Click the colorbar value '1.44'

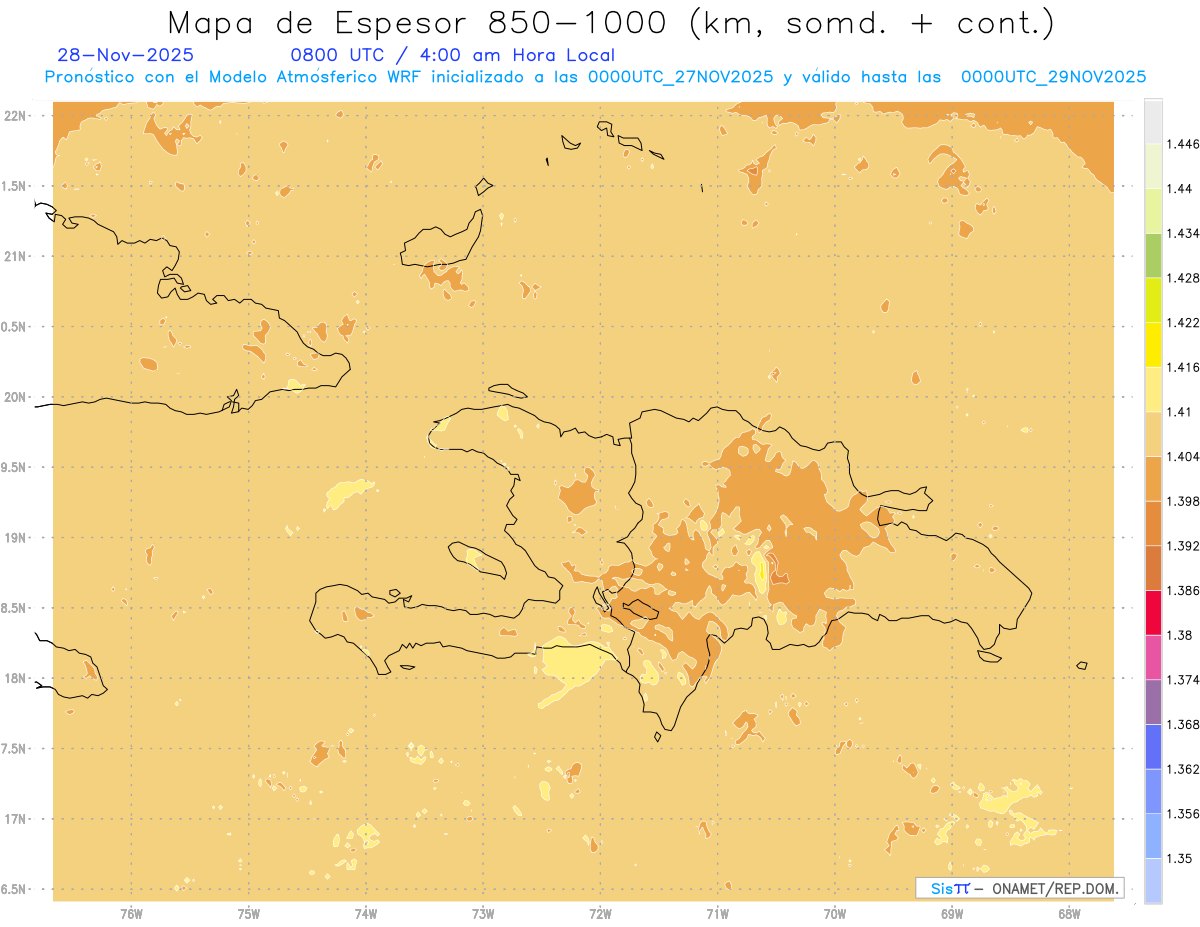point(1179,189)
